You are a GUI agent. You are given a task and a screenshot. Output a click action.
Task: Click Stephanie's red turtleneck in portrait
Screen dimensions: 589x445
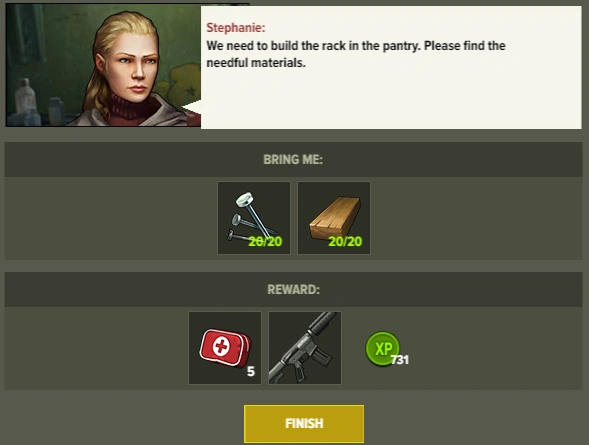point(130,109)
